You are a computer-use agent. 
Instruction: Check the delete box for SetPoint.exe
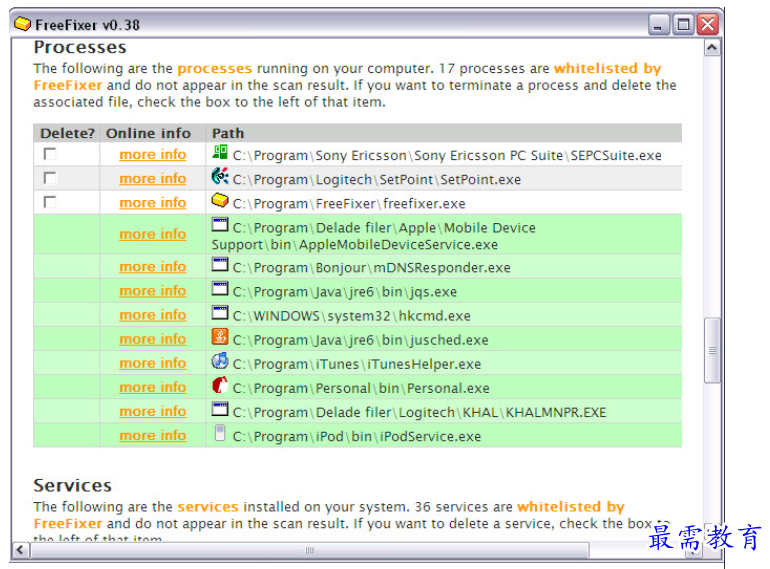[x=50, y=178]
